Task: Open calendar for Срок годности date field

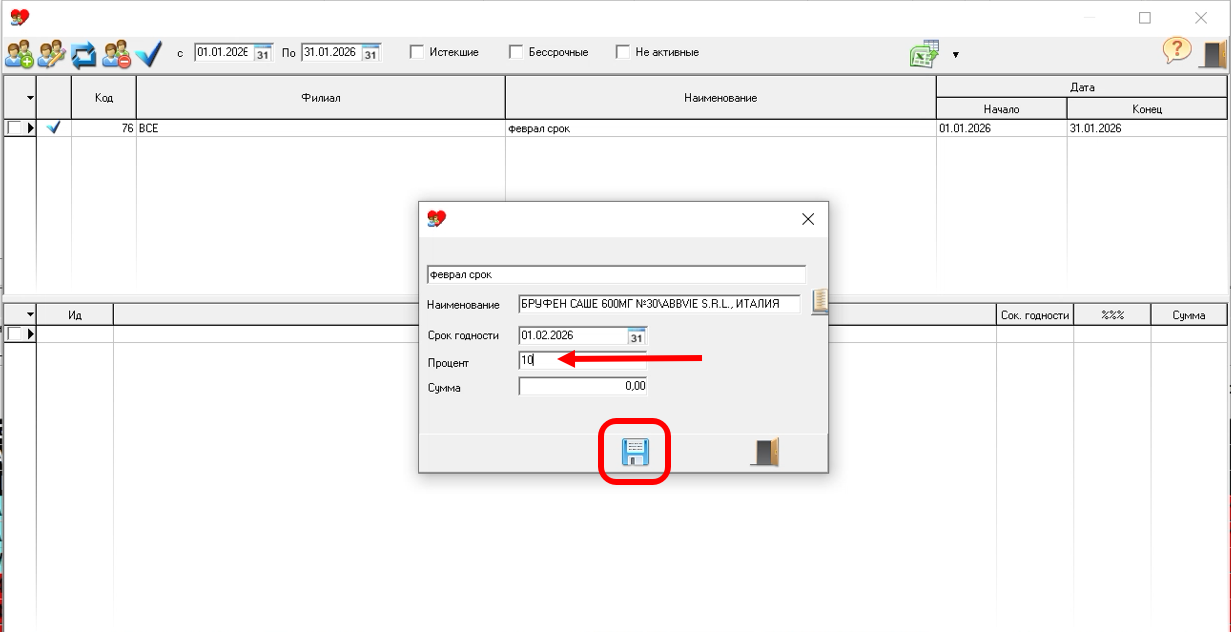Action: coord(637,337)
